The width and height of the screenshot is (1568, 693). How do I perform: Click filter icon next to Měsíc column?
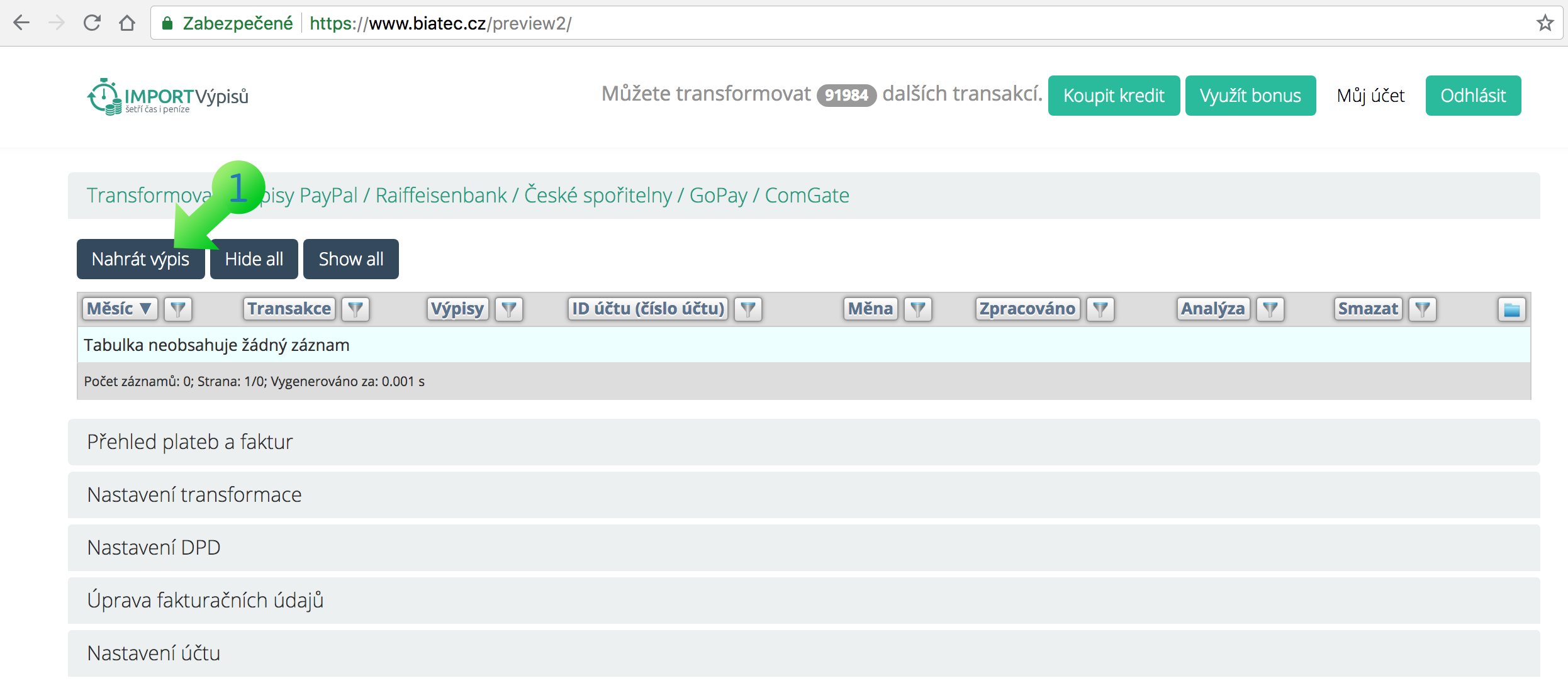click(178, 309)
